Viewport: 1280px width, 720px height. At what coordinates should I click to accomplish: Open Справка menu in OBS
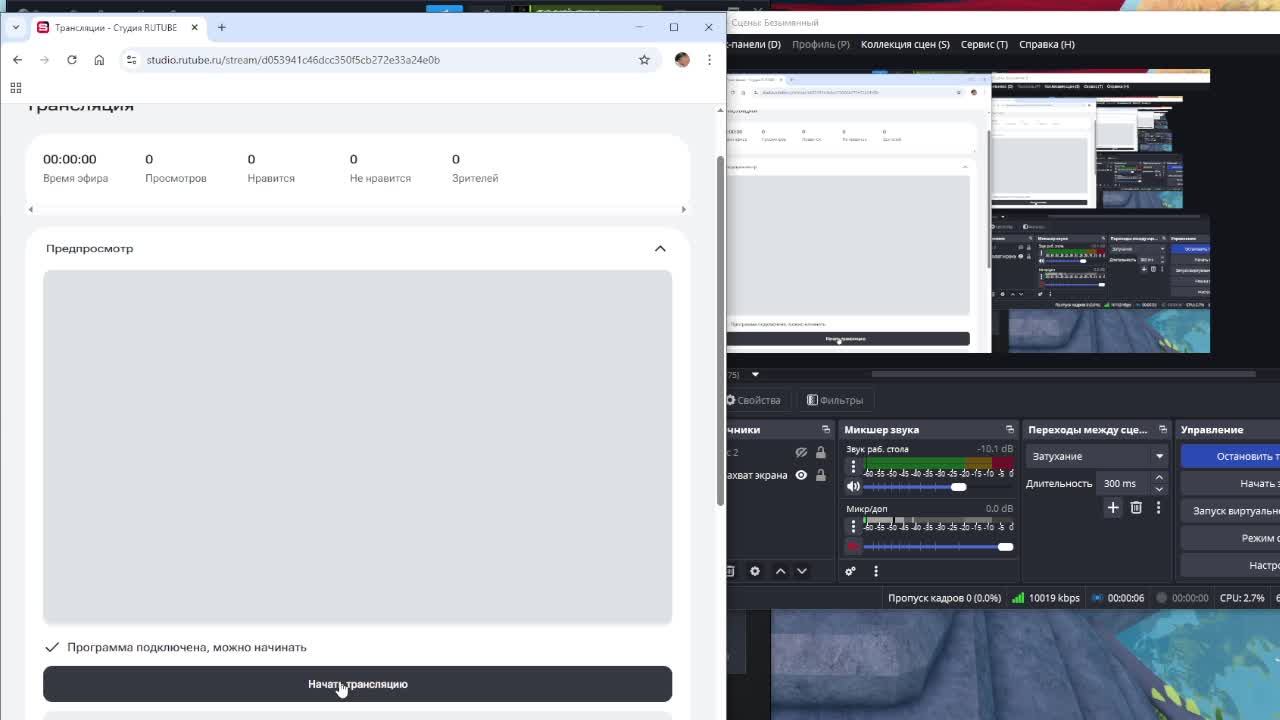pyautogui.click(x=1047, y=44)
